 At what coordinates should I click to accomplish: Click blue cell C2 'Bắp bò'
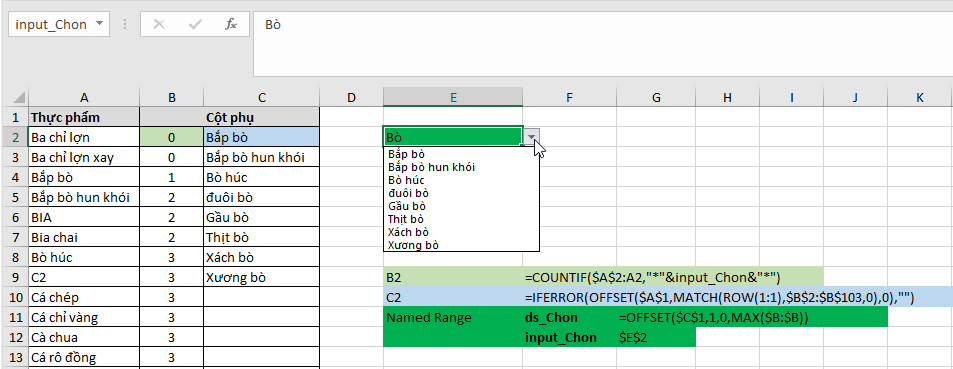[x=261, y=137]
